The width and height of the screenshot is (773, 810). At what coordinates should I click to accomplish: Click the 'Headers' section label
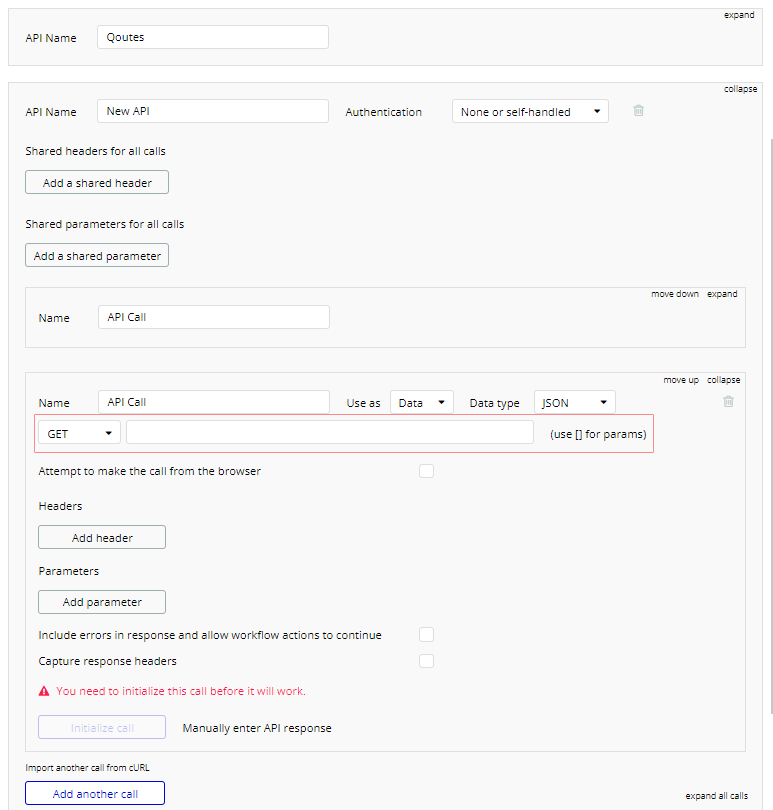[x=60, y=506]
